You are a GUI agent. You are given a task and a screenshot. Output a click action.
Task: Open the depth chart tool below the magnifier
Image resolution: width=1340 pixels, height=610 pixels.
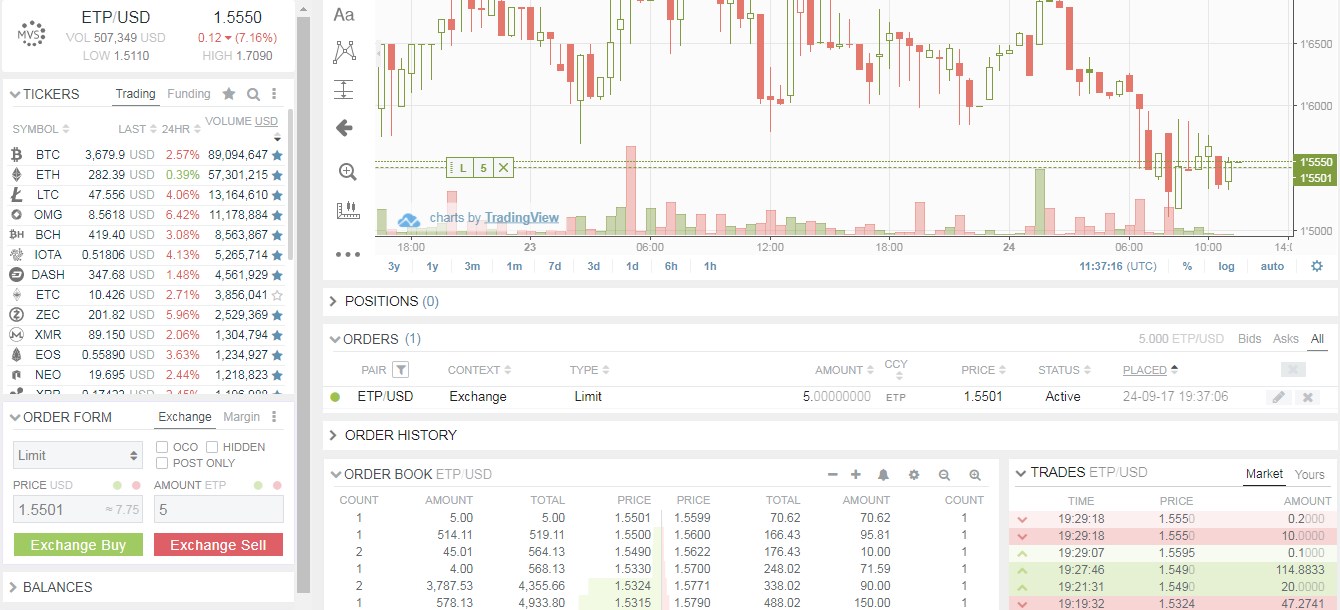[345, 210]
